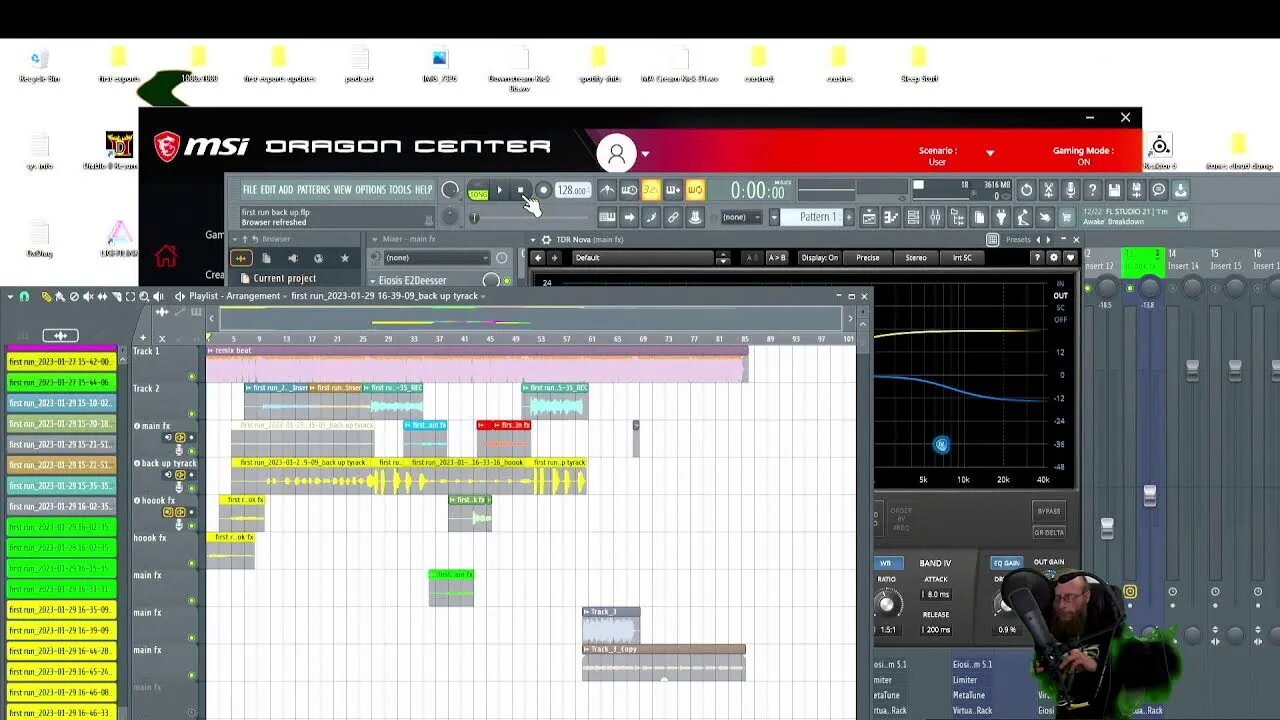Click TDR Nova settings gear icon
1280x720 pixels.
coord(1053,258)
